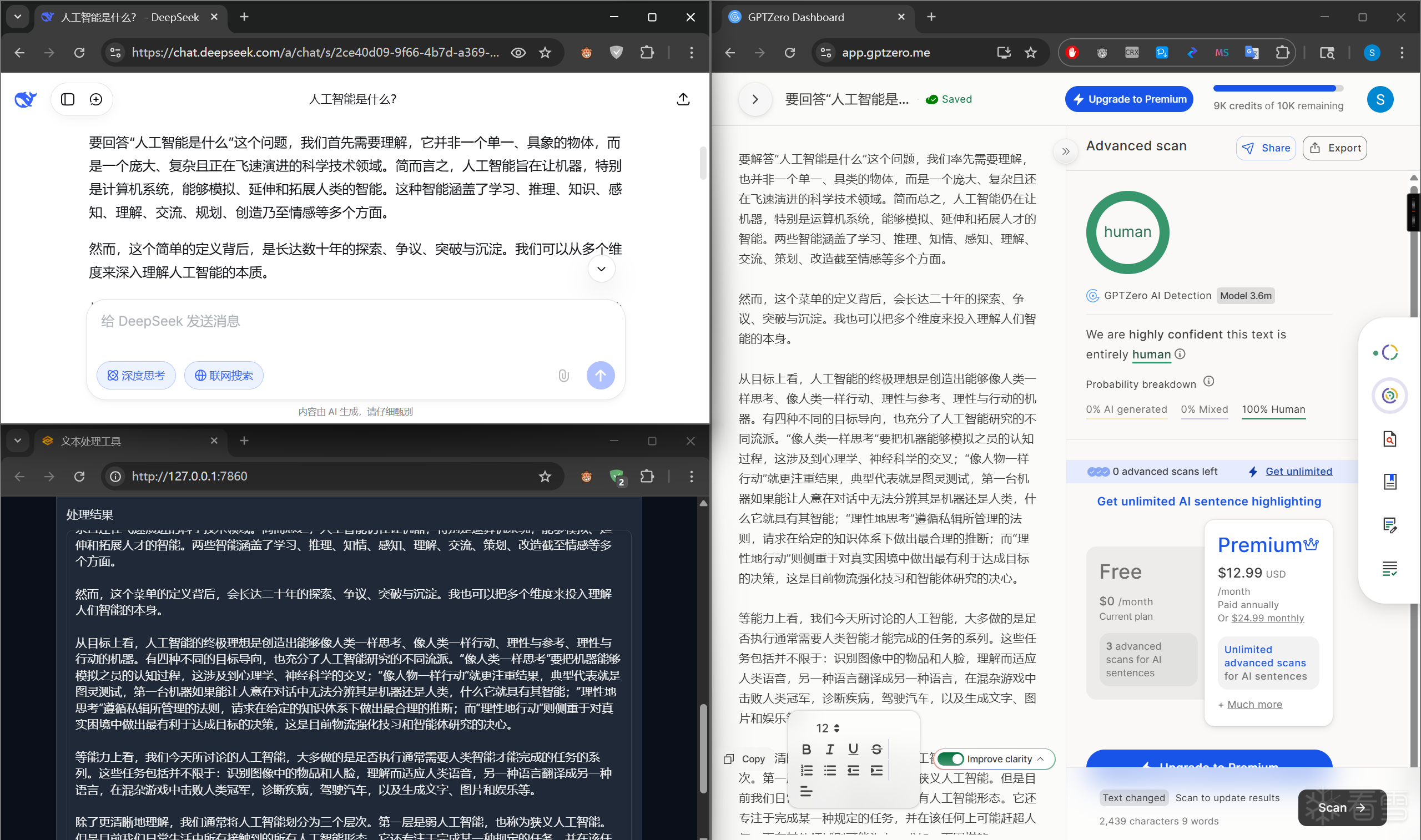
Task: Click the DeepSeek share conversation icon
Action: (x=683, y=100)
